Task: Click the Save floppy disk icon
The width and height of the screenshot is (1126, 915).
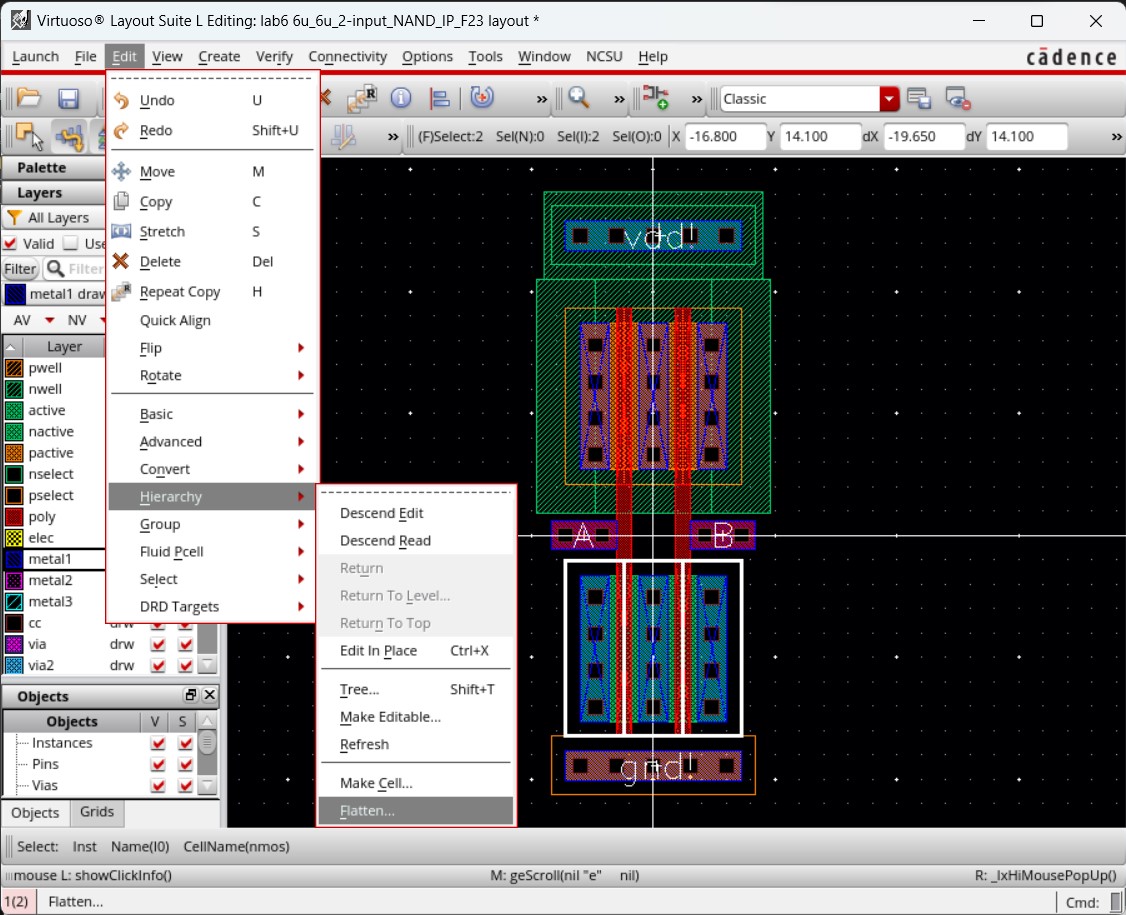Action: (68, 98)
